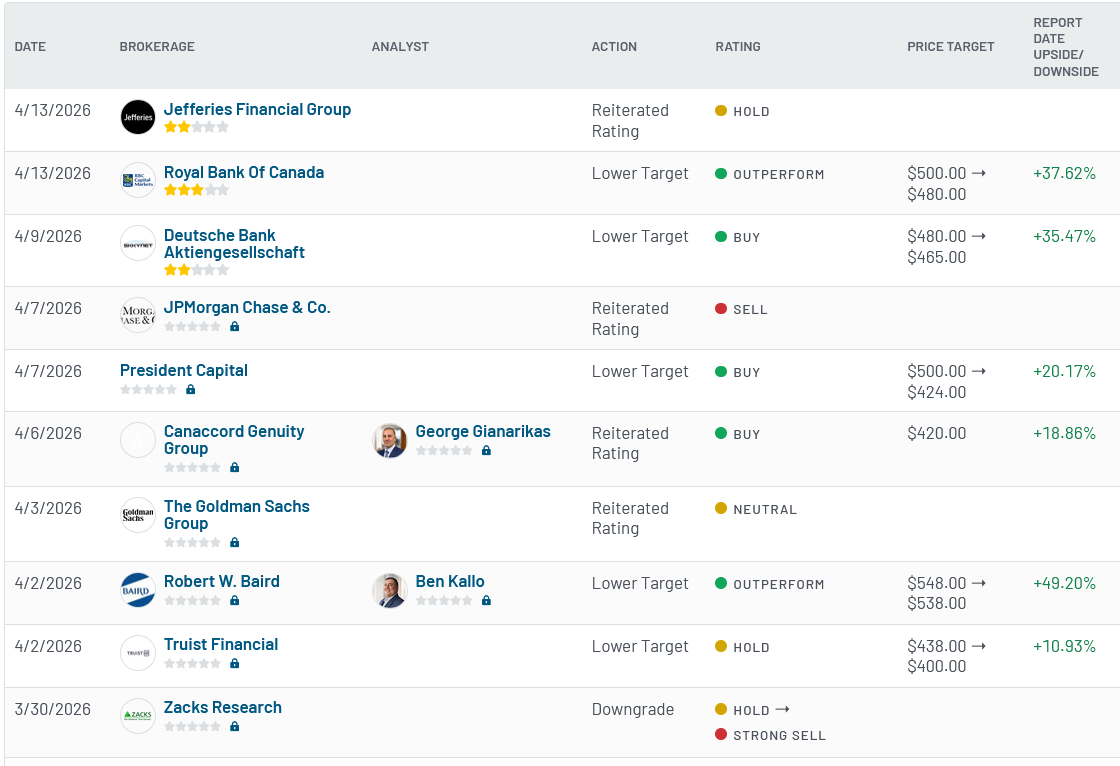Click the +35.47% upside value

point(1064,237)
